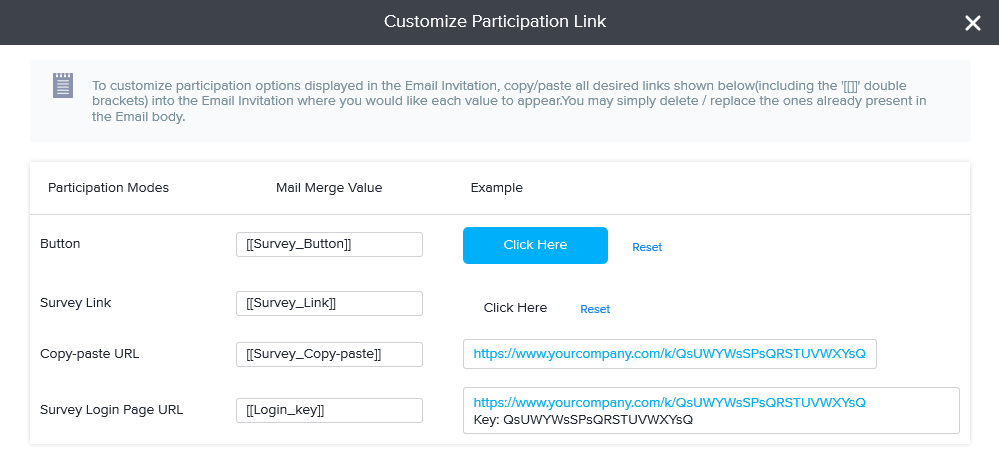Image resolution: width=999 pixels, height=465 pixels.
Task: Close the Customize Participation Link dialog
Action: click(x=972, y=23)
